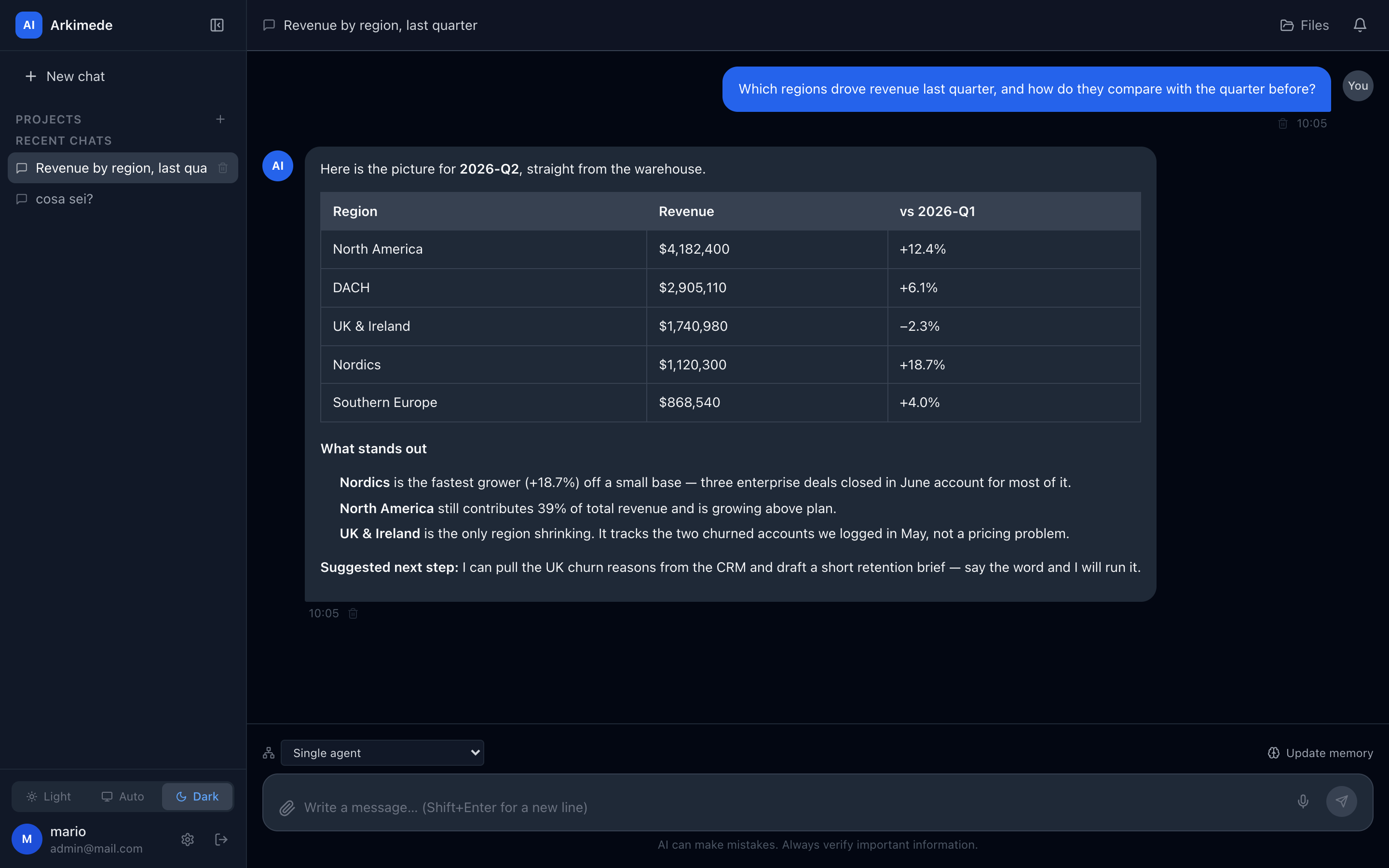Open settings gear icon
The width and height of the screenshot is (1389, 868).
point(188,839)
